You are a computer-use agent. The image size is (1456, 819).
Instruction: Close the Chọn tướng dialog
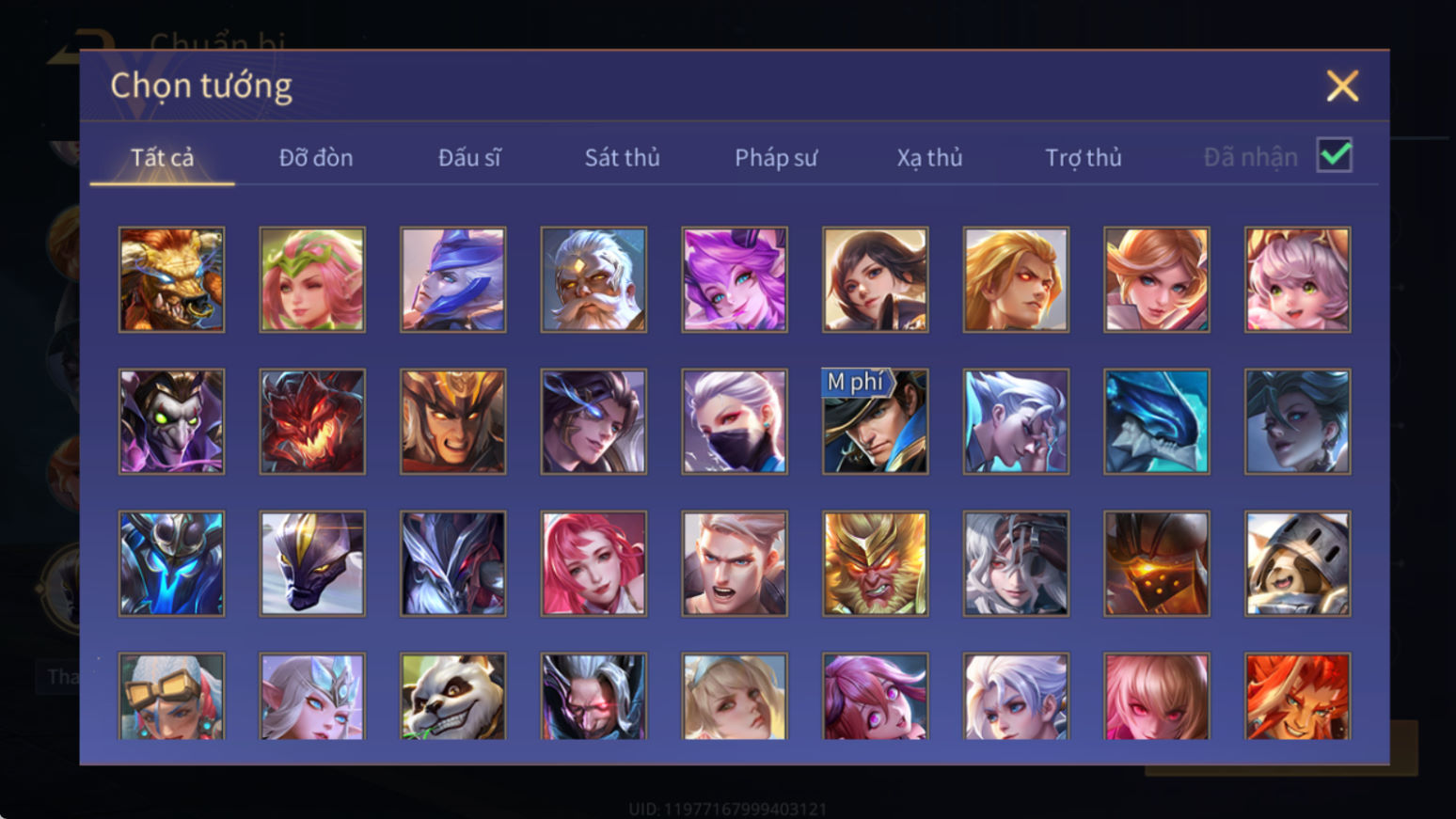click(1342, 86)
